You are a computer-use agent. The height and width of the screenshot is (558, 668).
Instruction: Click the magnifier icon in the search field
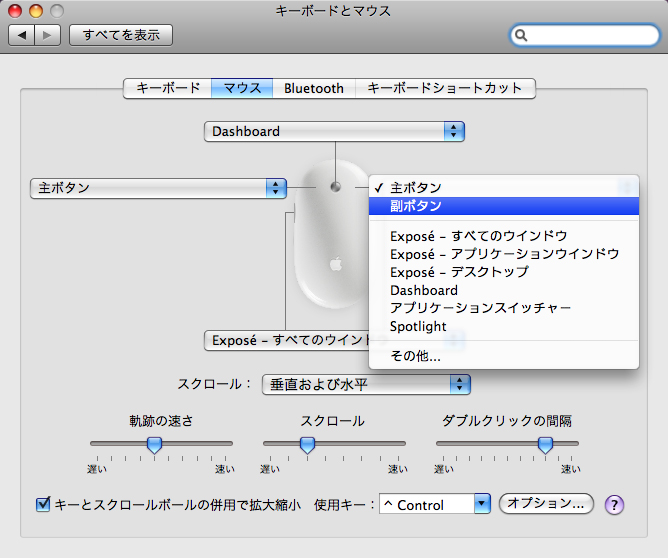click(521, 35)
